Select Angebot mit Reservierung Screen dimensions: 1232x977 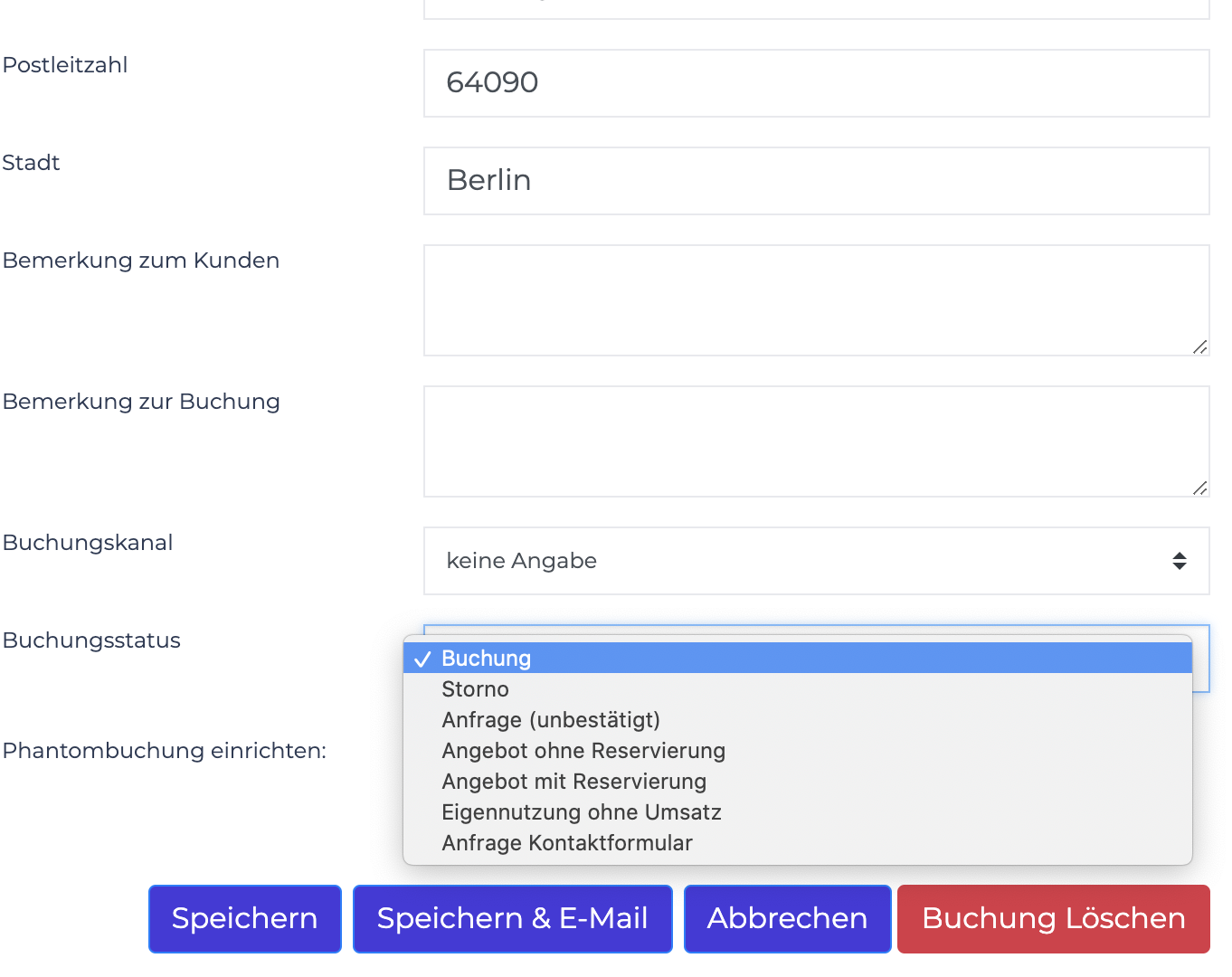coord(797,782)
